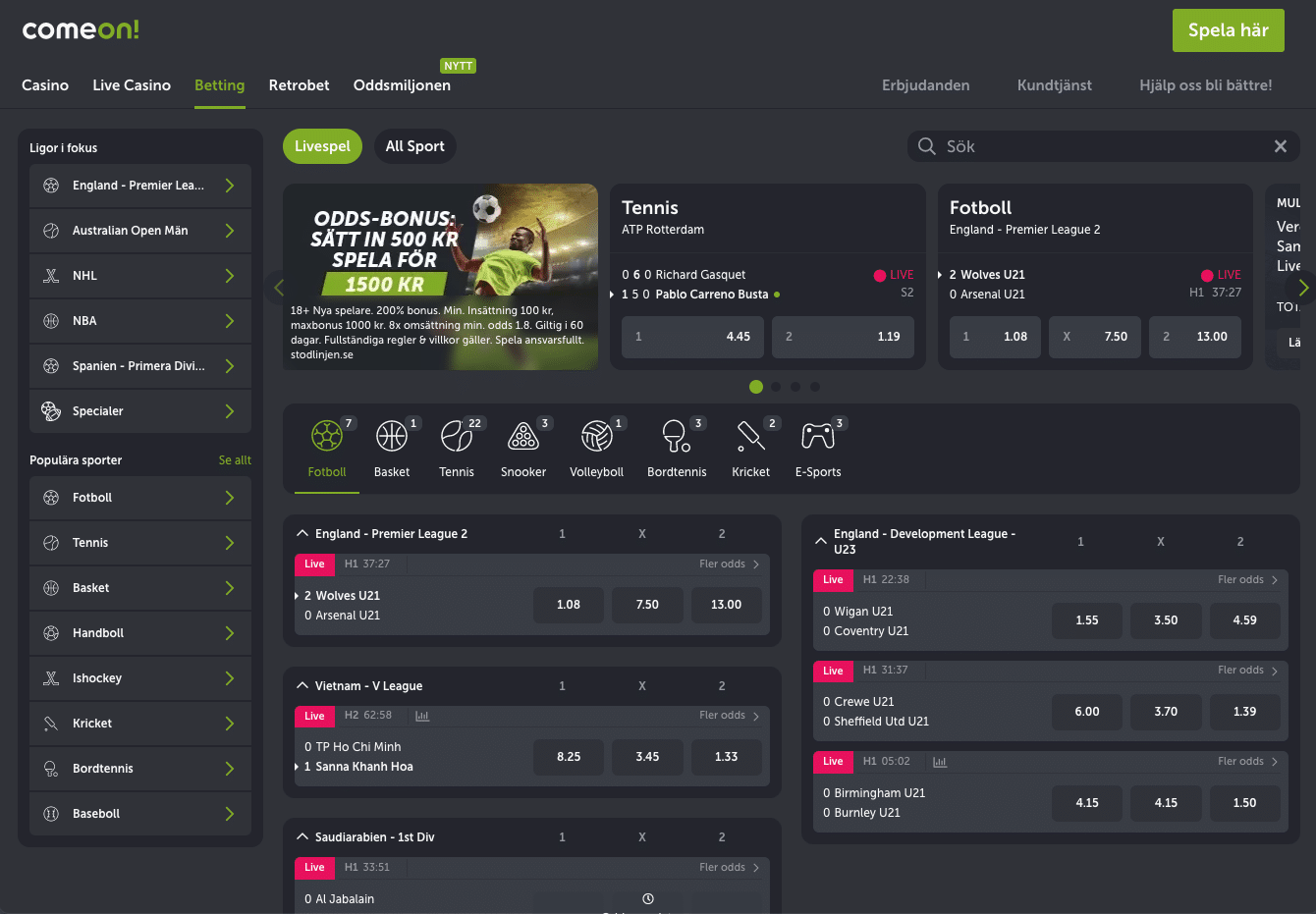Expand Spanien - Primera Division chevron

(230, 366)
